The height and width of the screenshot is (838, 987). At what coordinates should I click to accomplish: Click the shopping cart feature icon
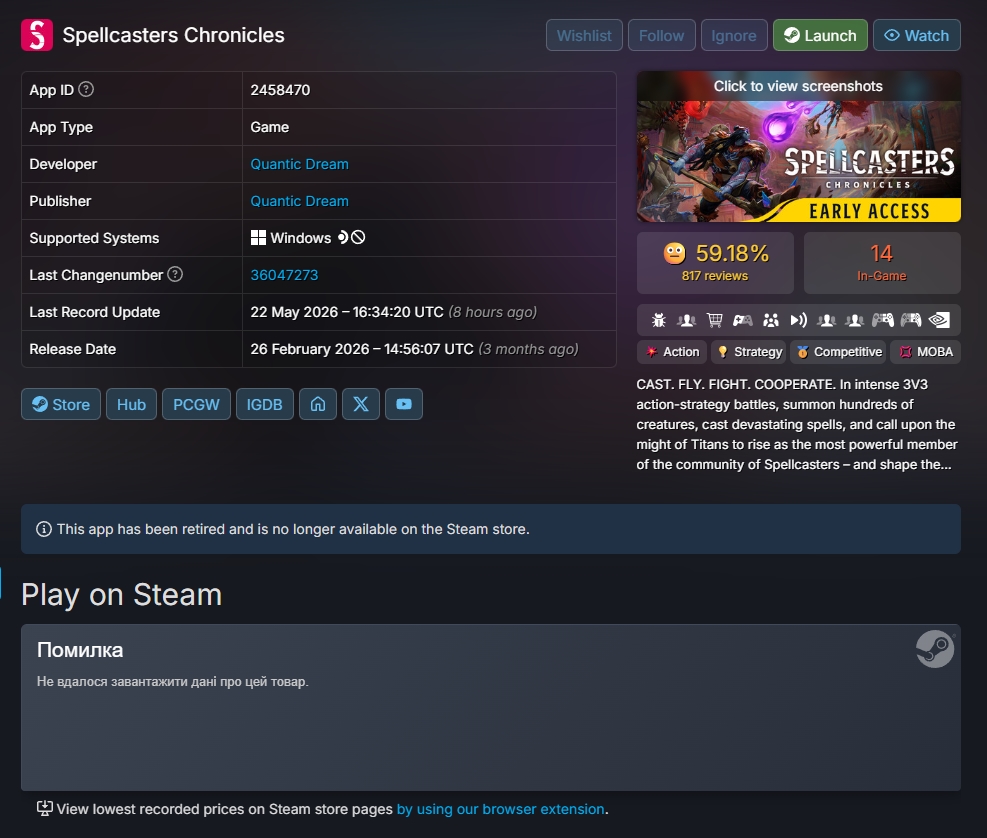714,320
